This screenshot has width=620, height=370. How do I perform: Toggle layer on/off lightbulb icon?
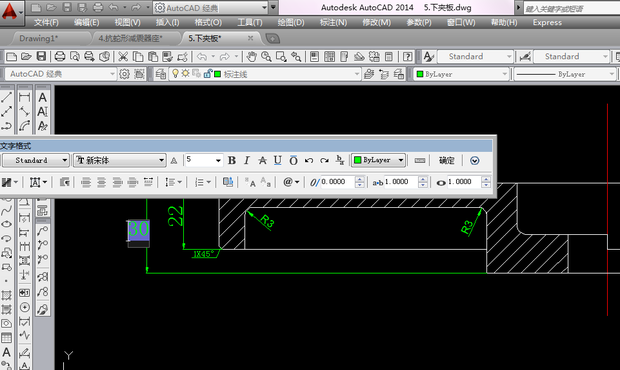[x=175, y=74]
